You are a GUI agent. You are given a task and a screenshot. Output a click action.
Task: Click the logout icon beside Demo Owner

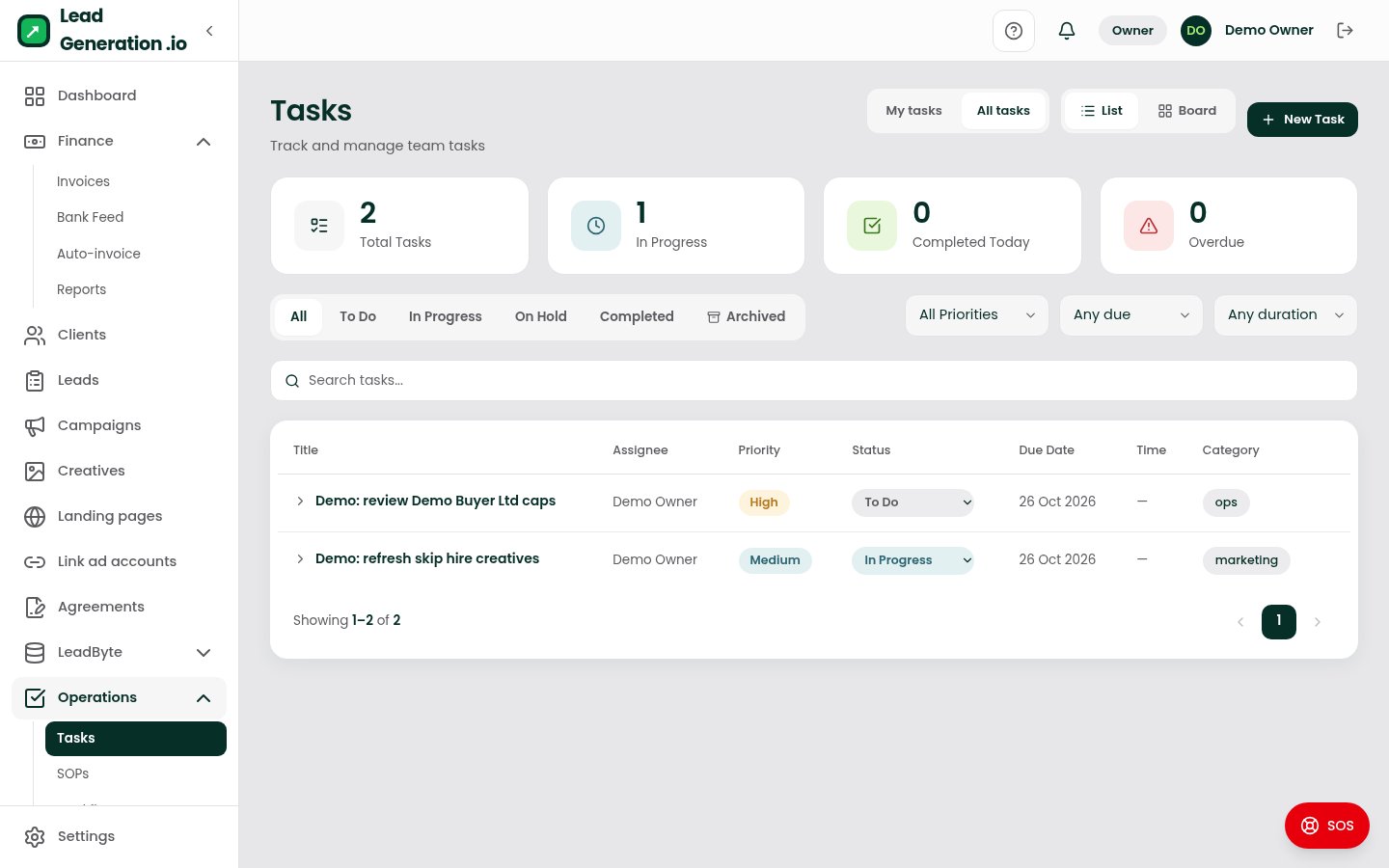1345,31
